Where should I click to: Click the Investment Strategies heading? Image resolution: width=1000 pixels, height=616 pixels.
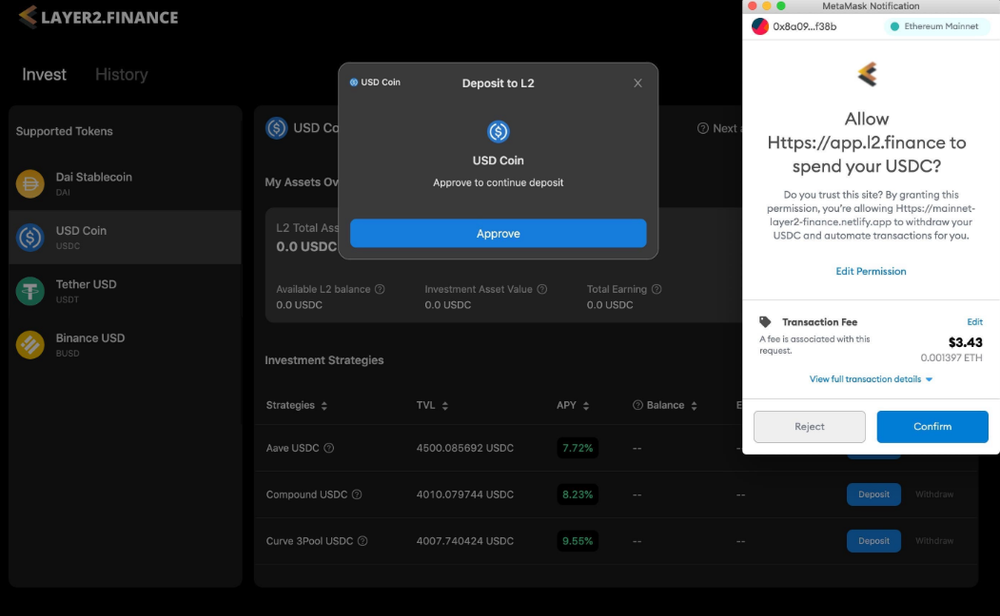(324, 360)
